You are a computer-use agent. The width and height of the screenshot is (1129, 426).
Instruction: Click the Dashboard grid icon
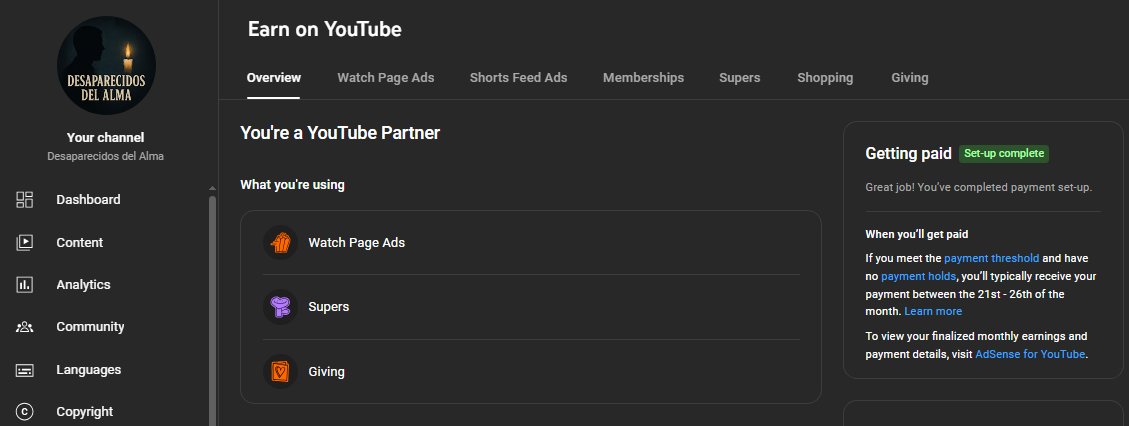tap(25, 200)
